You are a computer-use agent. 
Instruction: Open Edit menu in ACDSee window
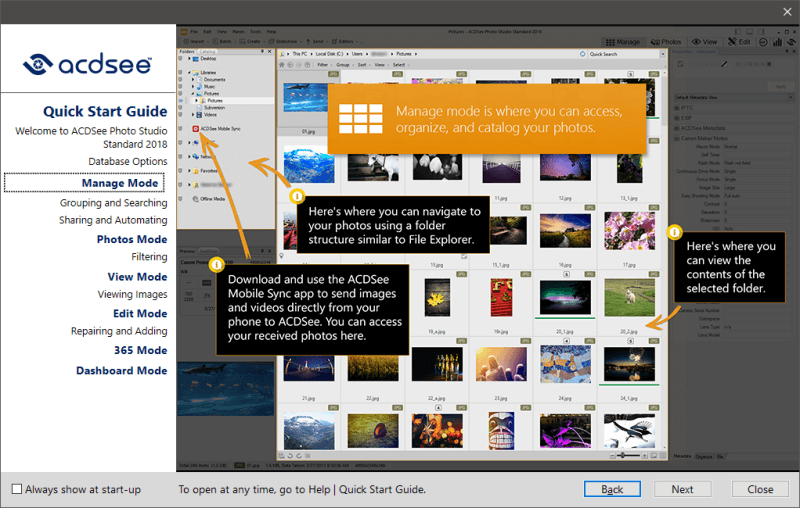pos(207,32)
